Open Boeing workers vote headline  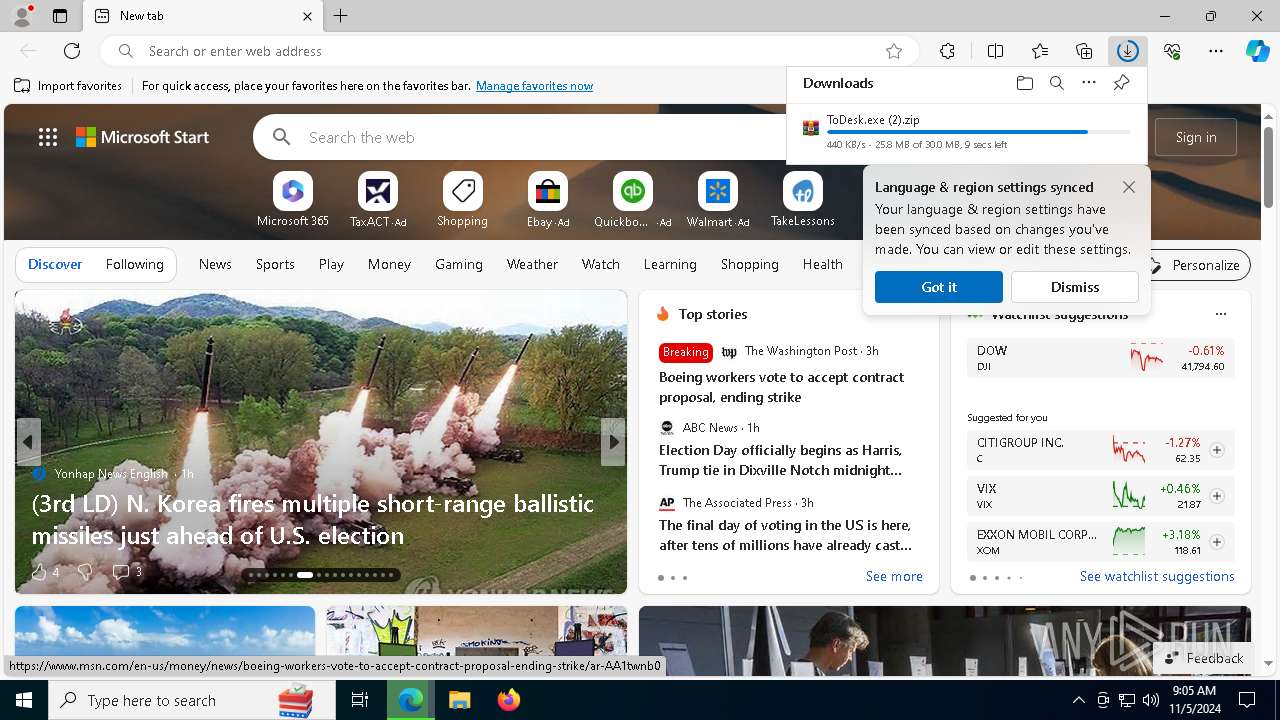click(x=781, y=387)
